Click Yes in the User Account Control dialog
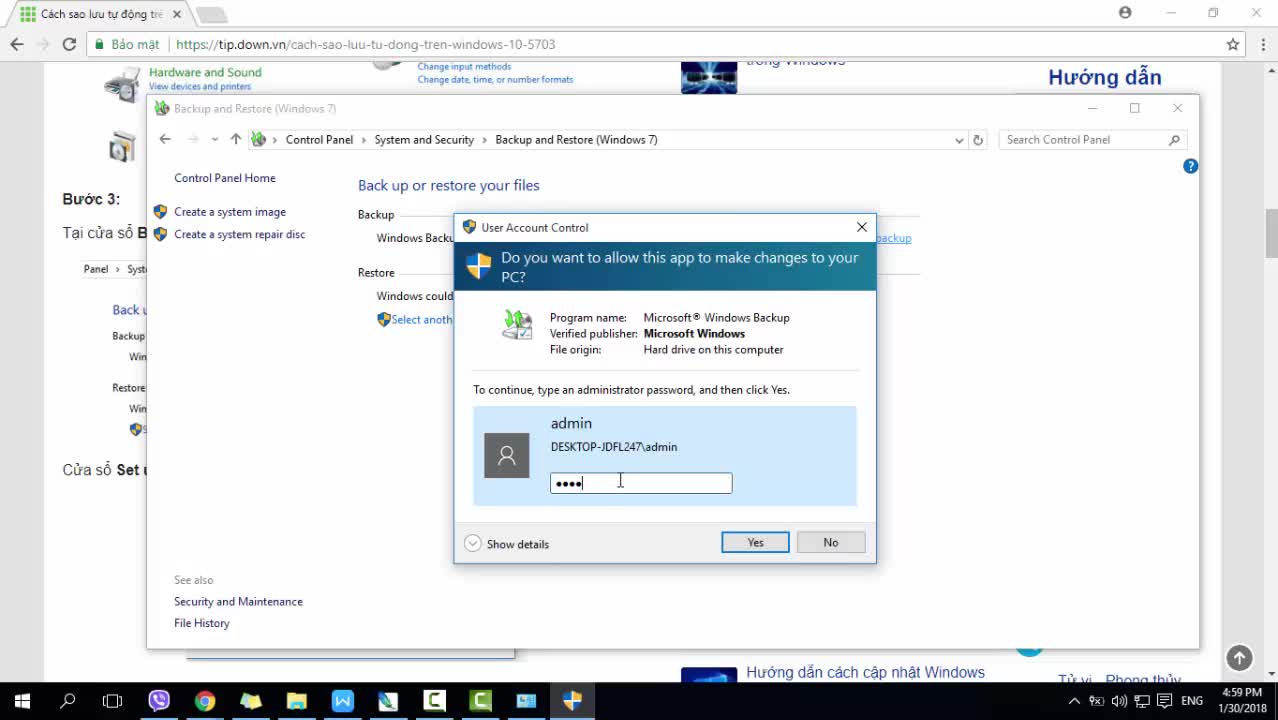Image resolution: width=1278 pixels, height=720 pixels. point(755,542)
